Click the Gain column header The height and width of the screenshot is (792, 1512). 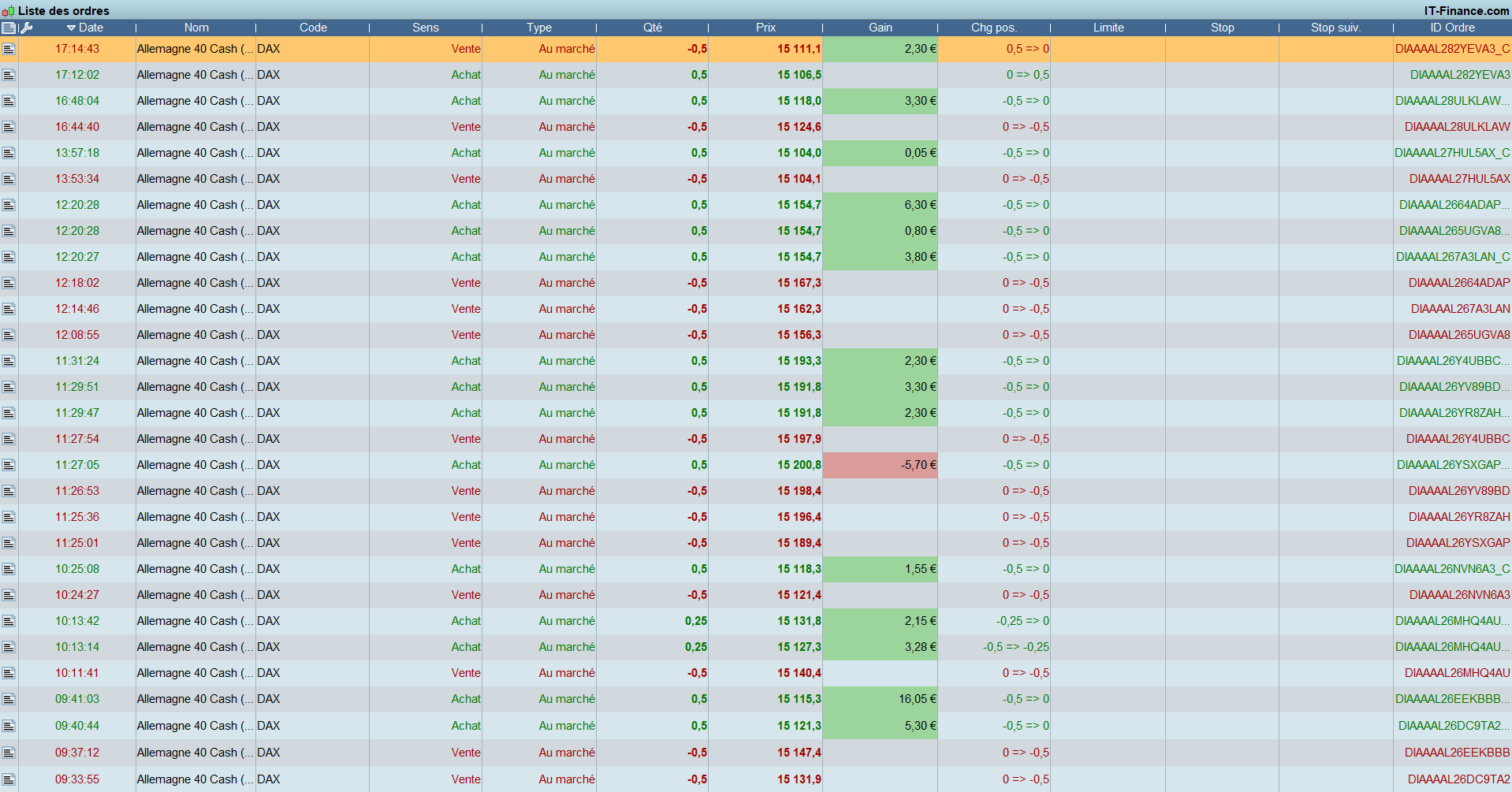(881, 28)
